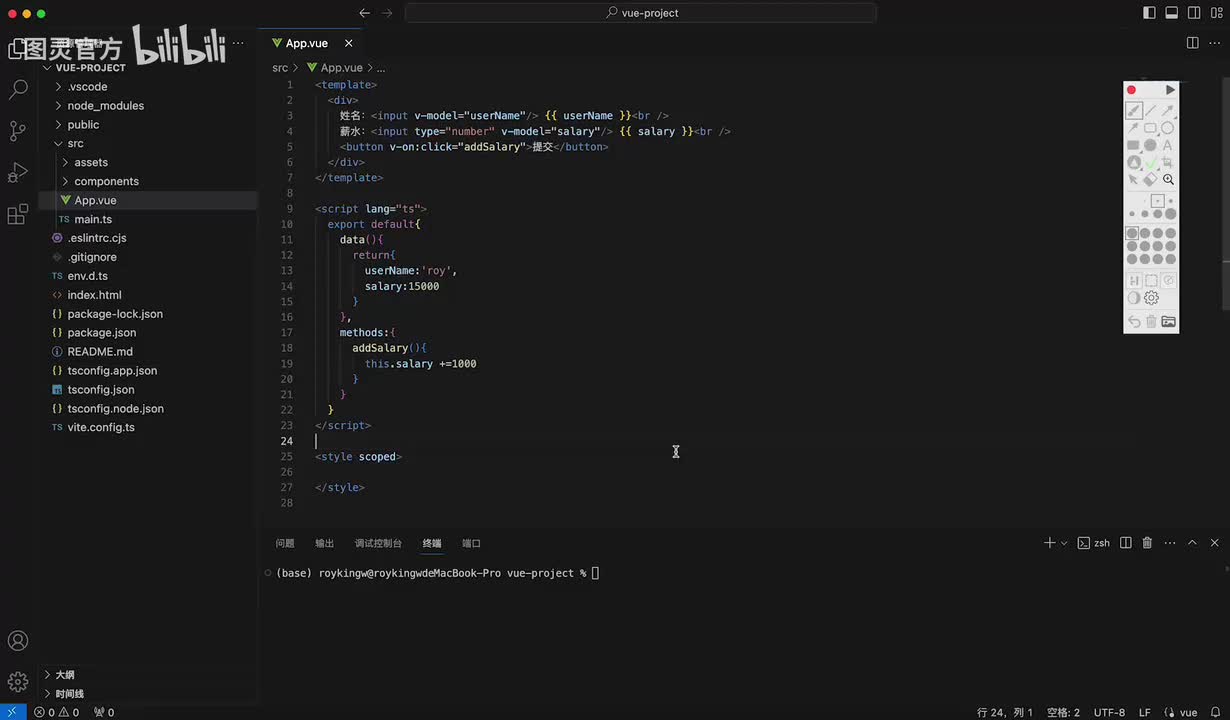Open the Source Control view

18,130
